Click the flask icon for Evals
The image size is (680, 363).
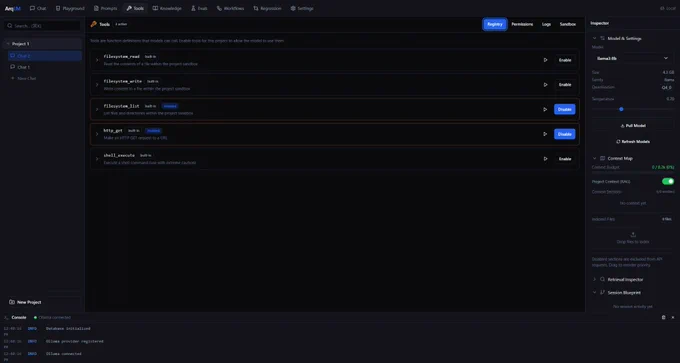pos(193,8)
